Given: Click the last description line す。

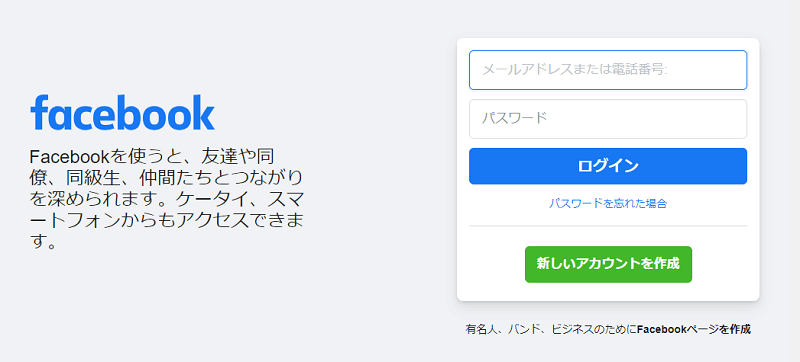Looking at the screenshot, I should (43, 243).
